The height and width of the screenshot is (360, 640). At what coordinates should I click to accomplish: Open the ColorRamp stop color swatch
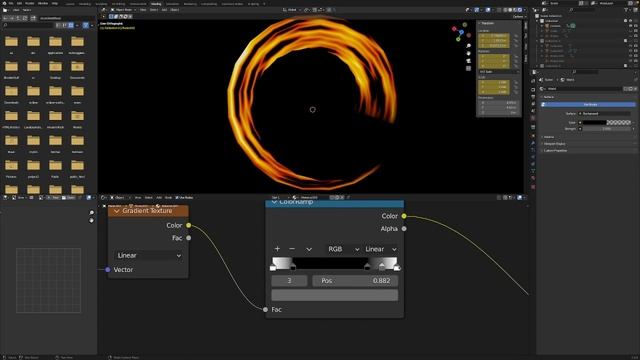pyautogui.click(x=335, y=296)
